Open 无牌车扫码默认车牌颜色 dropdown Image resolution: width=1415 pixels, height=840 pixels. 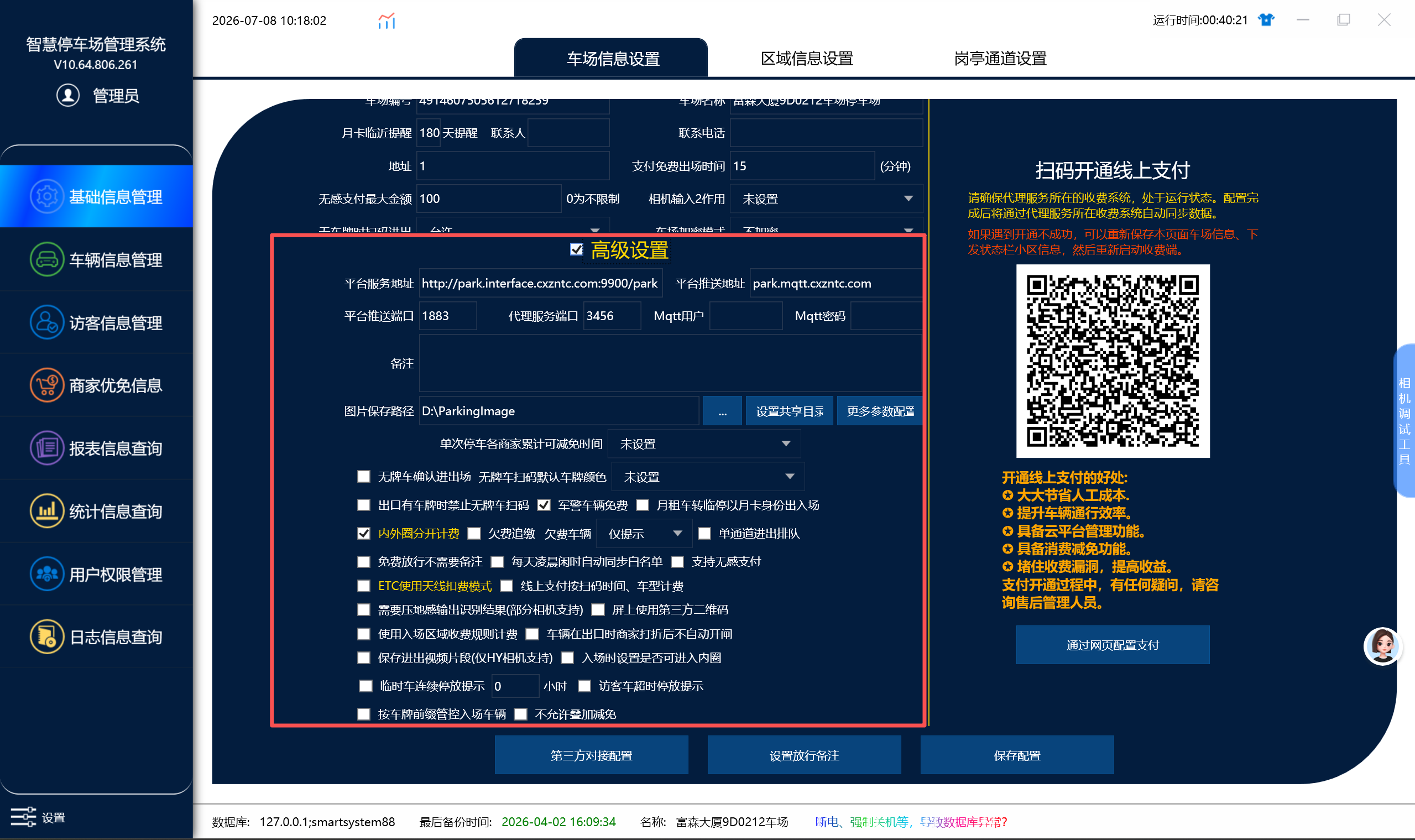tap(708, 477)
